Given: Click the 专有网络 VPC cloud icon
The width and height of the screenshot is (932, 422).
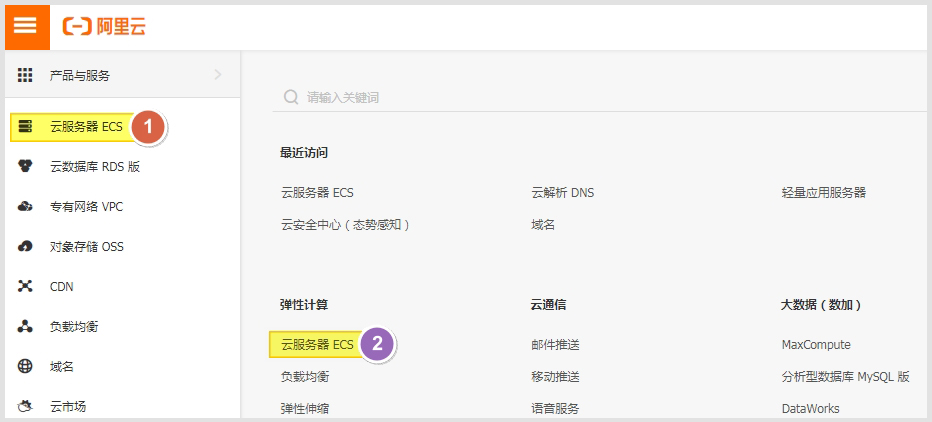Looking at the screenshot, I should (25, 206).
